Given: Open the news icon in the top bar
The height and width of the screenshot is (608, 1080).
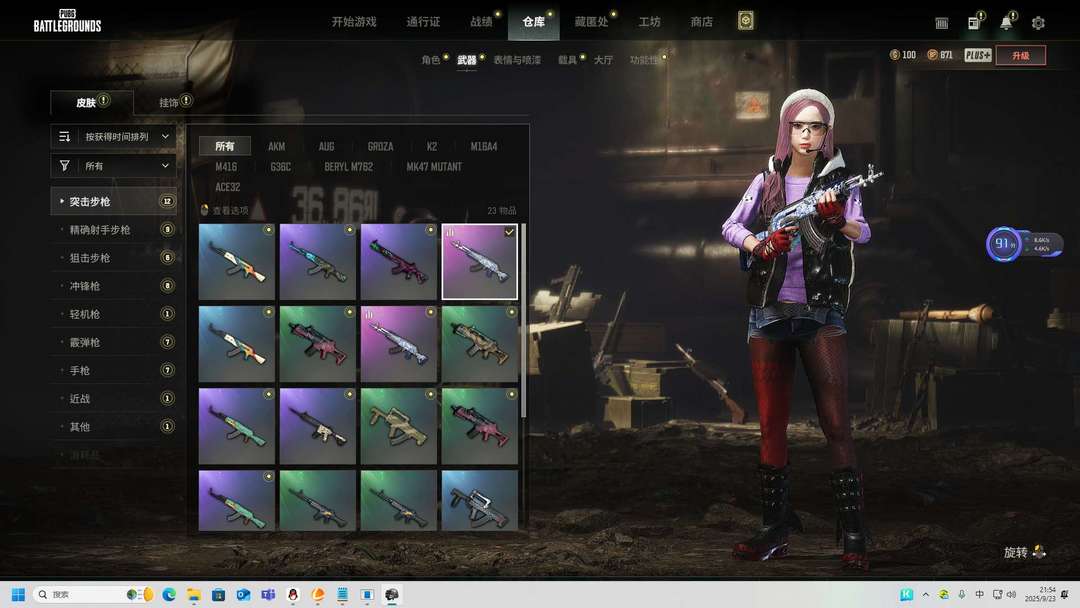Looking at the screenshot, I should click(974, 23).
